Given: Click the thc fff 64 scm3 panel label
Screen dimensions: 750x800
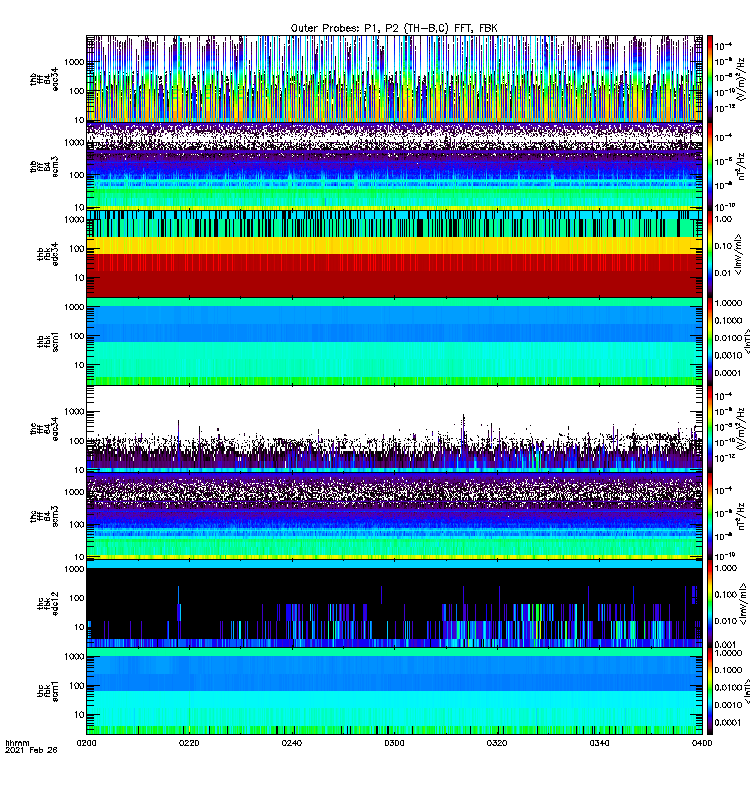Looking at the screenshot, I should pos(44,516).
